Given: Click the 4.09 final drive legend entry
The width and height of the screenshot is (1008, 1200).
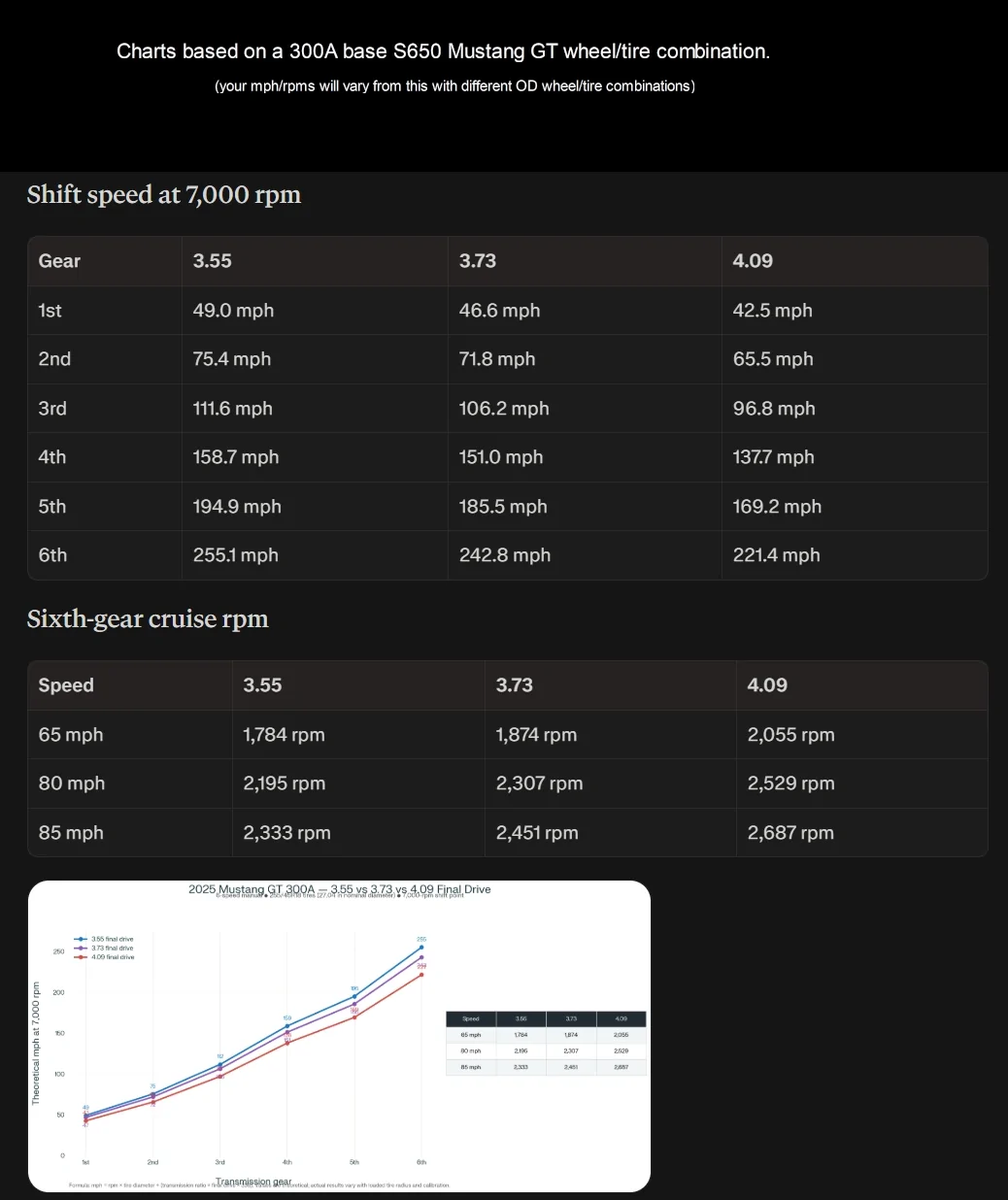Looking at the screenshot, I should [105, 957].
